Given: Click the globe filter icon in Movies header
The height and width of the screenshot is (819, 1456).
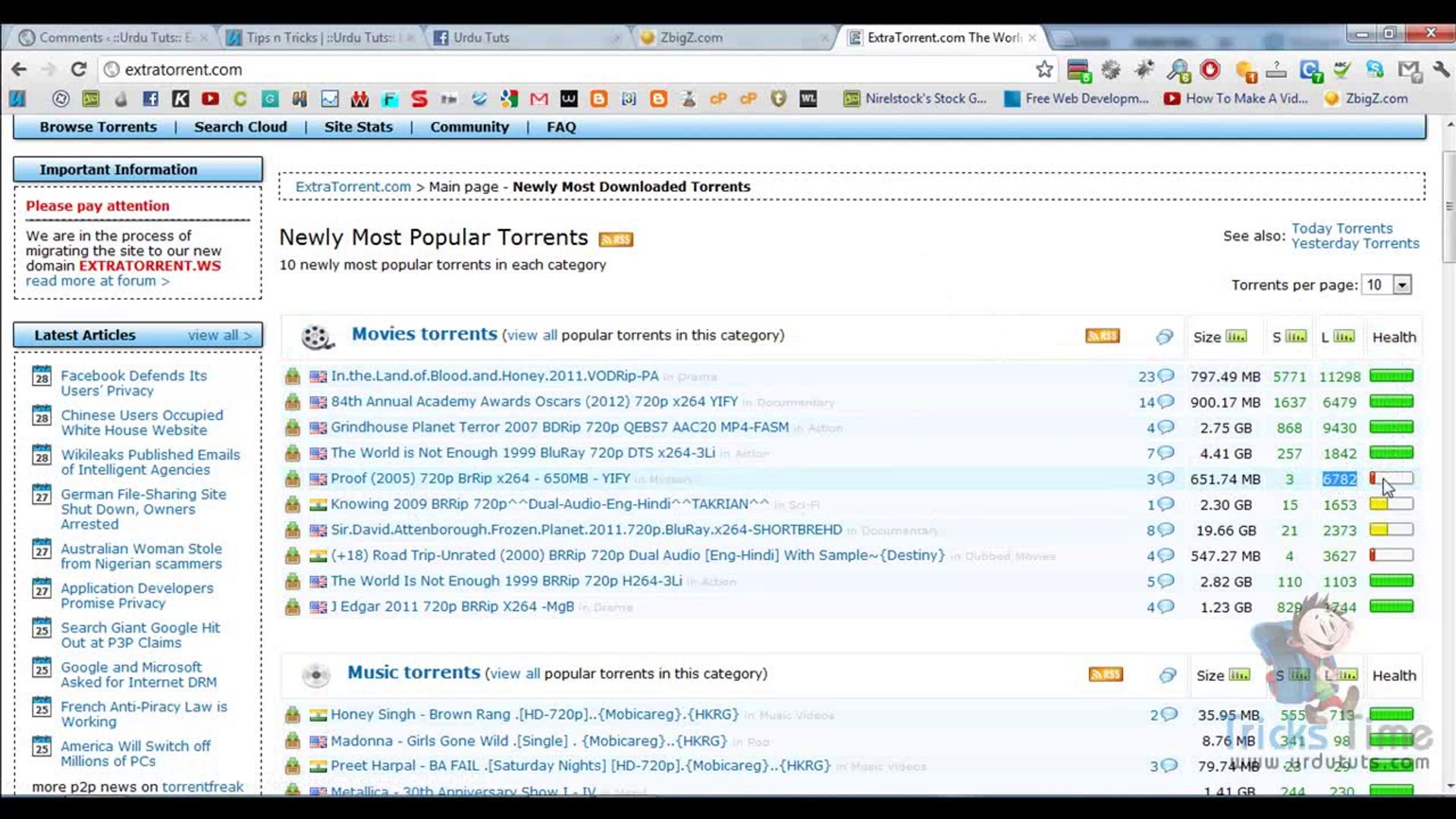Looking at the screenshot, I should 1165,337.
